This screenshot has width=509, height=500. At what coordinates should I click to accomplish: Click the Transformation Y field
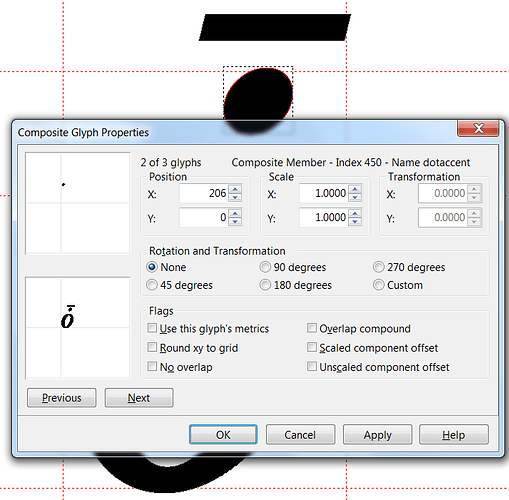(443, 218)
